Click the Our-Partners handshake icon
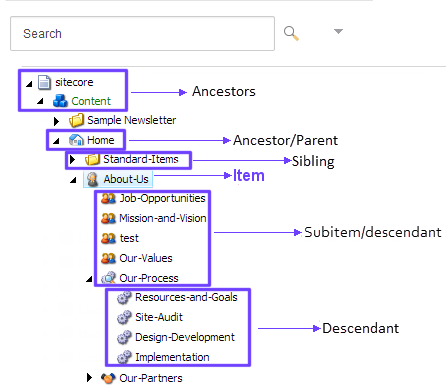Screen dimensions: 446x388 click(108, 378)
